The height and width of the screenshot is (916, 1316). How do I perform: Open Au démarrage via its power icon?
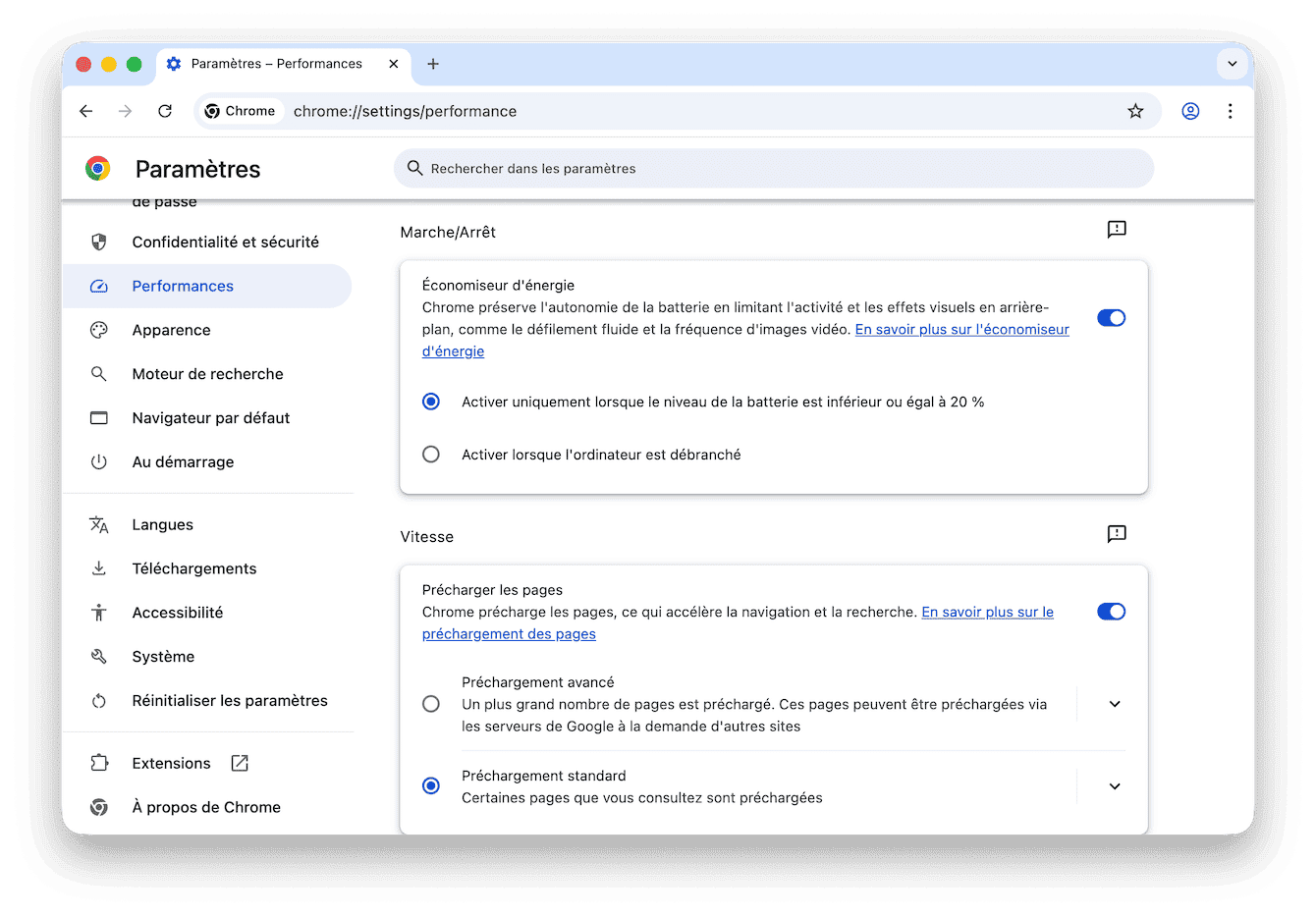(99, 461)
